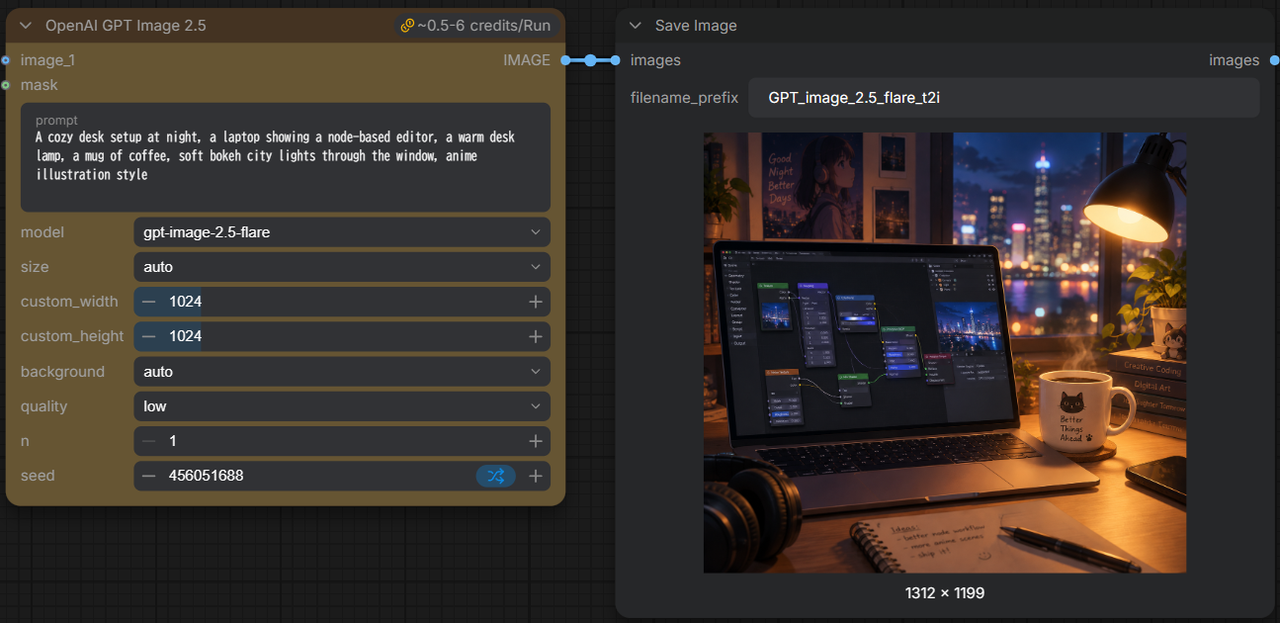Open the generated desk image preview
Screen dimensions: 1280x623
tap(945, 353)
